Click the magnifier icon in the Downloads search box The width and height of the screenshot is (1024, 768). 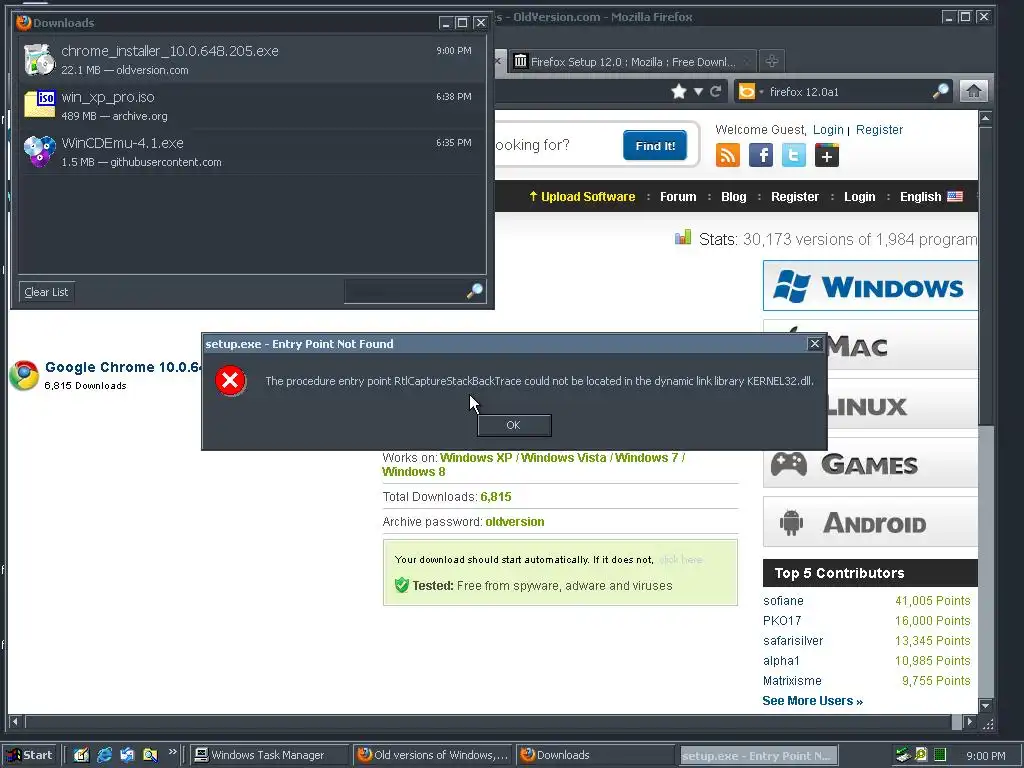(475, 291)
